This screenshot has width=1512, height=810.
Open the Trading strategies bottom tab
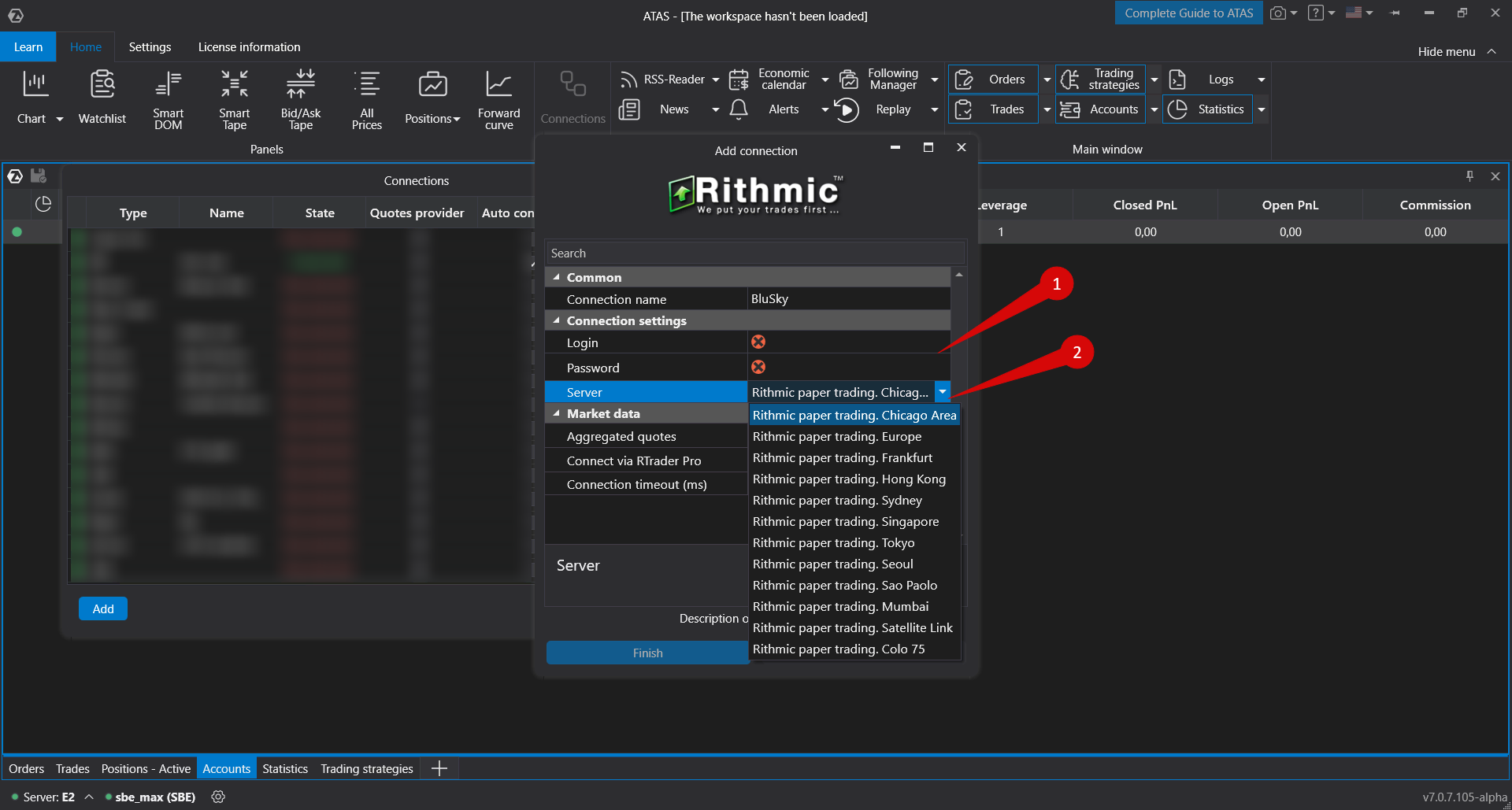[x=366, y=768]
